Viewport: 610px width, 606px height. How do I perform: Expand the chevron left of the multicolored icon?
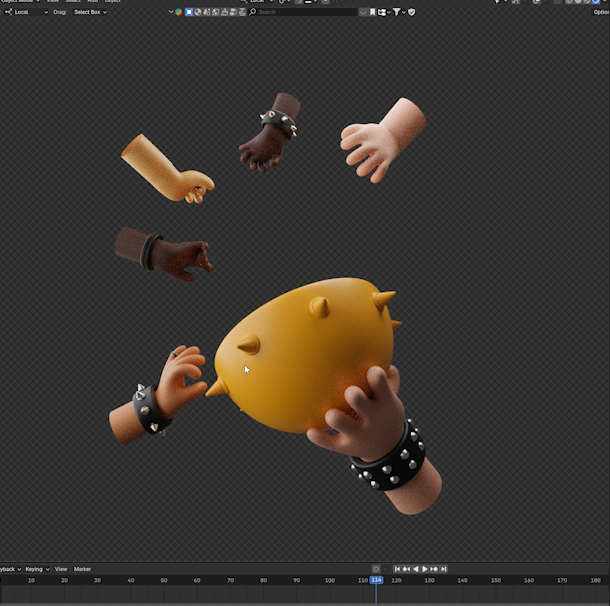[171, 12]
